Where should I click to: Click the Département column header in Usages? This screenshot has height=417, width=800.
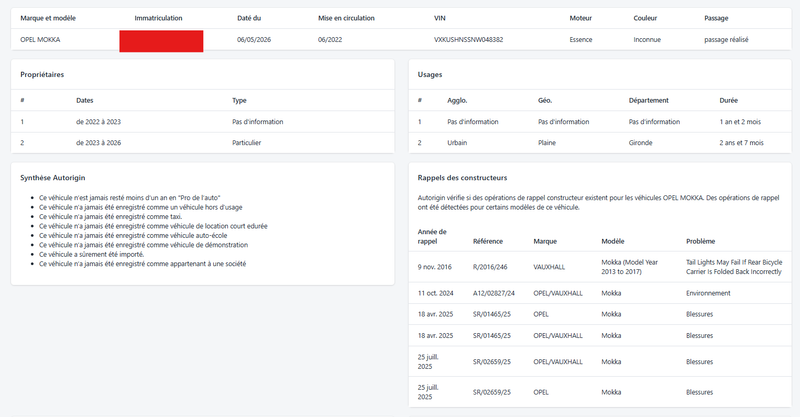(x=648, y=101)
